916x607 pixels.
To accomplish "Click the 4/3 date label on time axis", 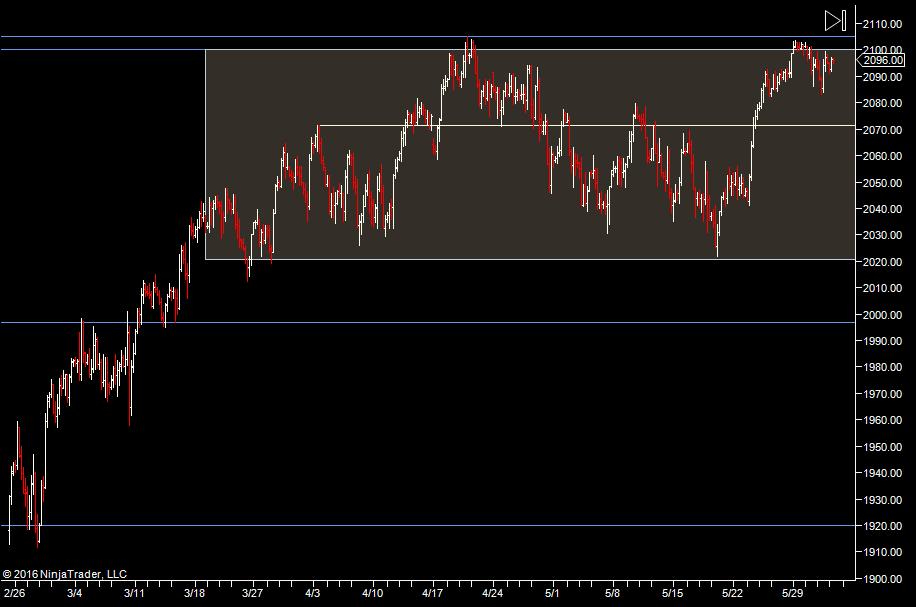I will point(313,593).
